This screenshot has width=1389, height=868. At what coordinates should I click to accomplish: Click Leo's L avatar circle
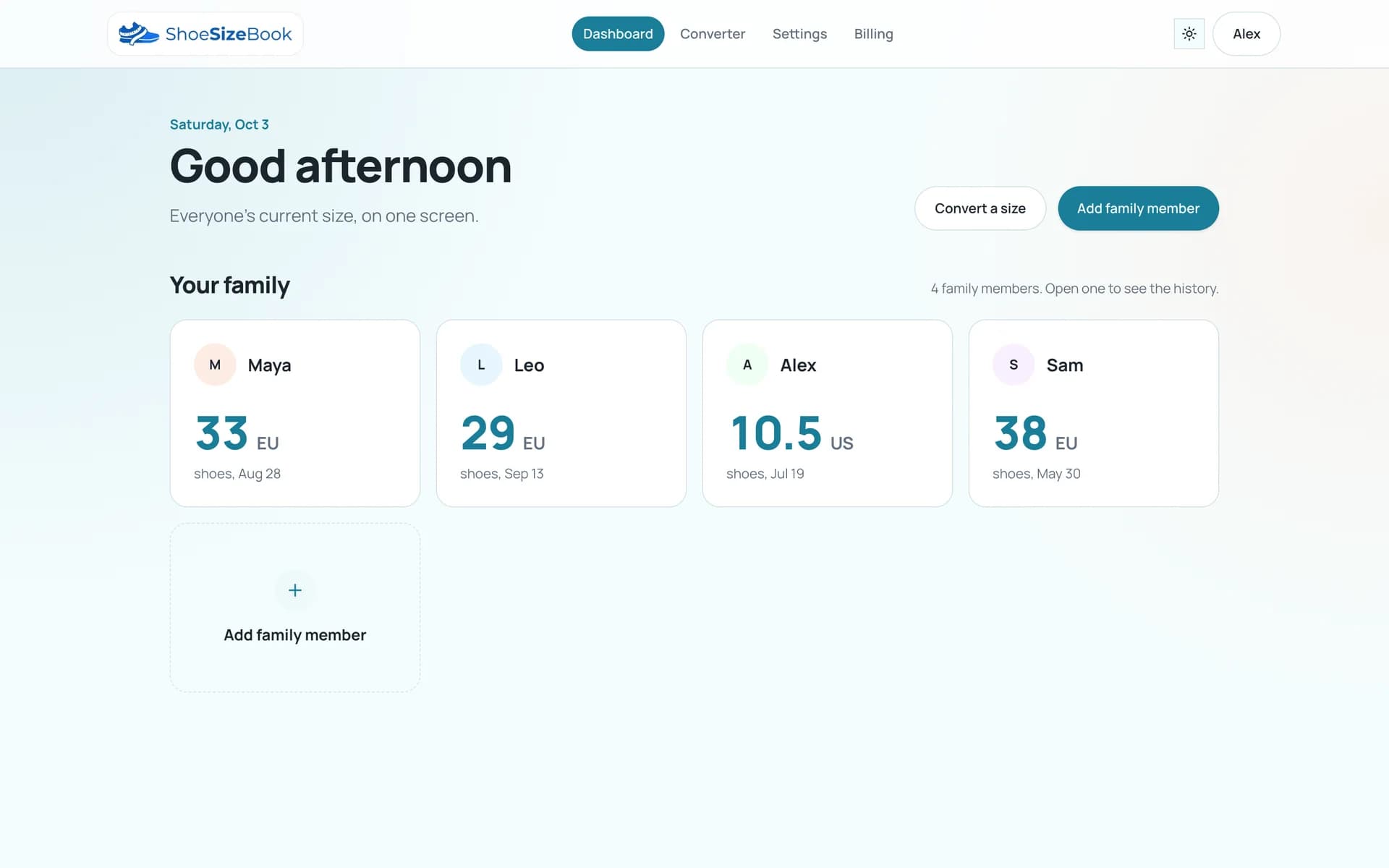(x=481, y=365)
